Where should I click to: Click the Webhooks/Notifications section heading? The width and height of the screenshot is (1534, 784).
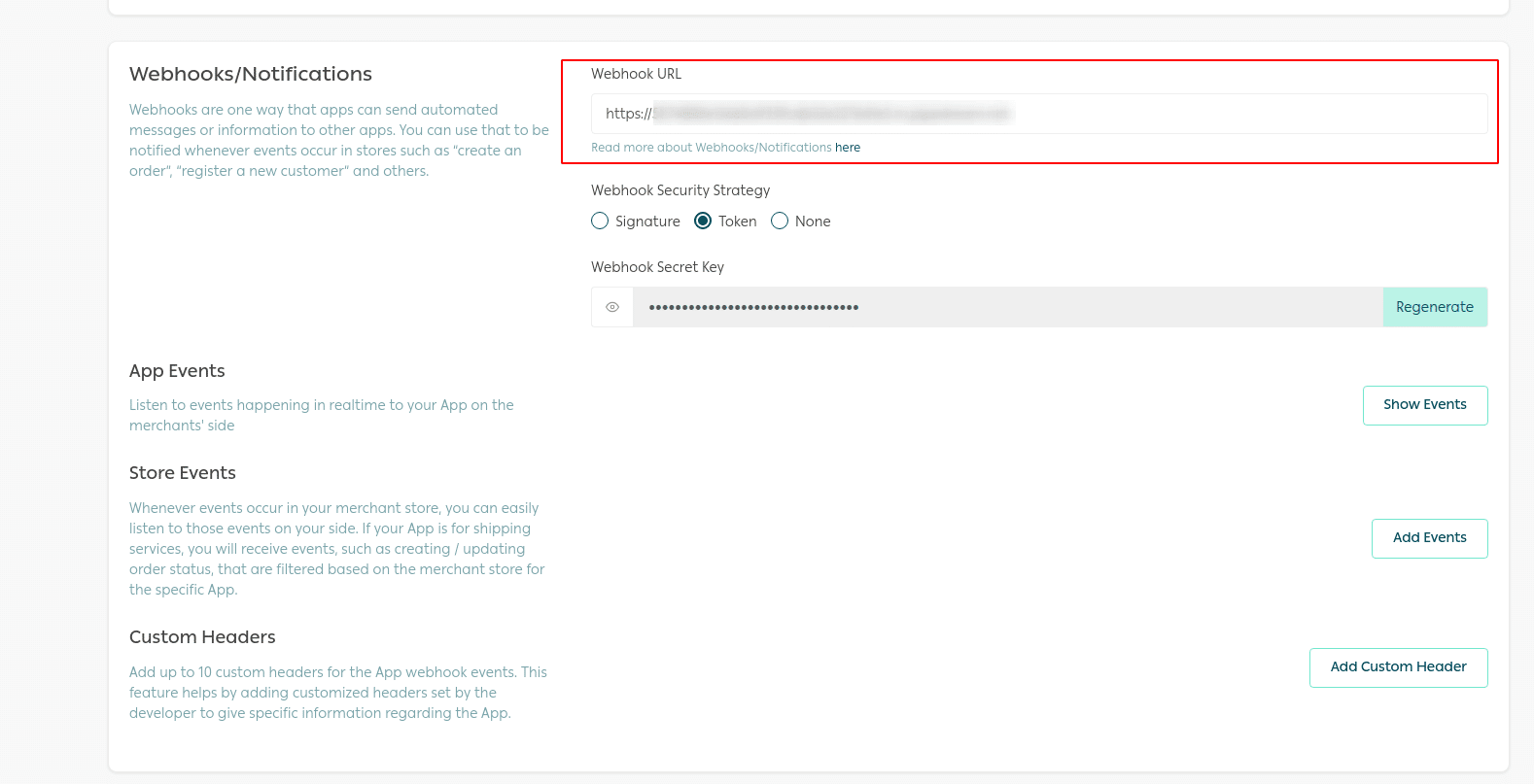pyautogui.click(x=251, y=74)
